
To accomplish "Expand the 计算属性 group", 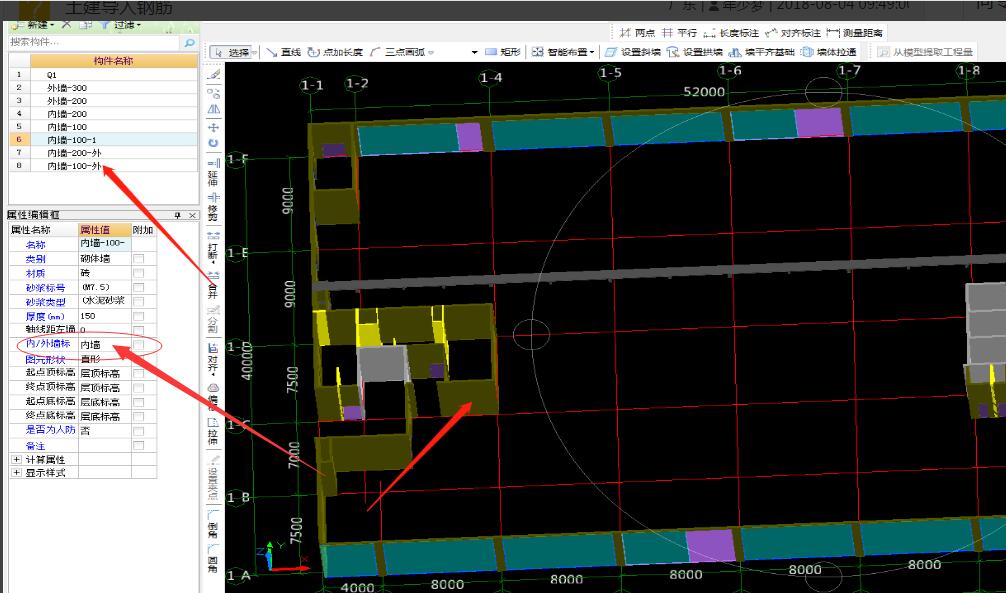I will pos(17,460).
